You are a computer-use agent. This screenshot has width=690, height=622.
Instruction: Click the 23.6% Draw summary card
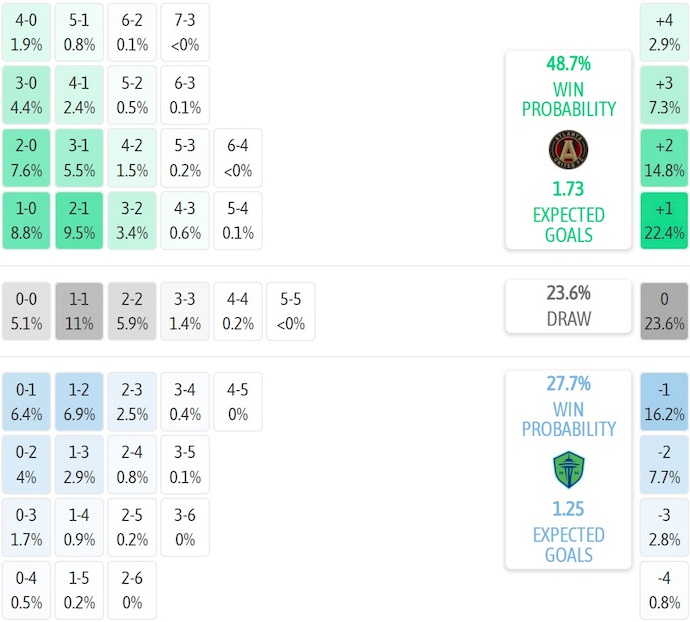pos(568,306)
